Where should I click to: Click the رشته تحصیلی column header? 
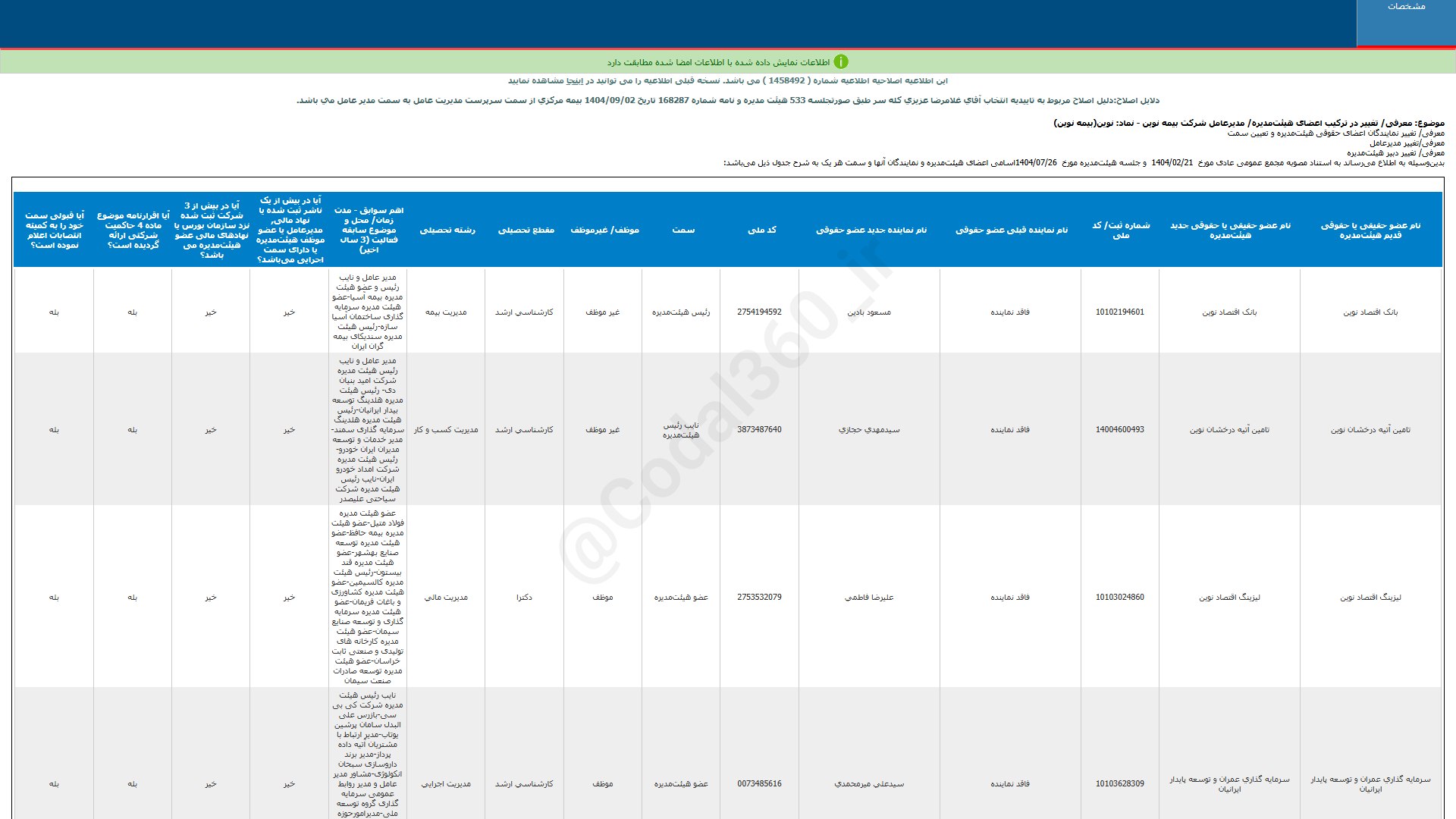click(447, 230)
